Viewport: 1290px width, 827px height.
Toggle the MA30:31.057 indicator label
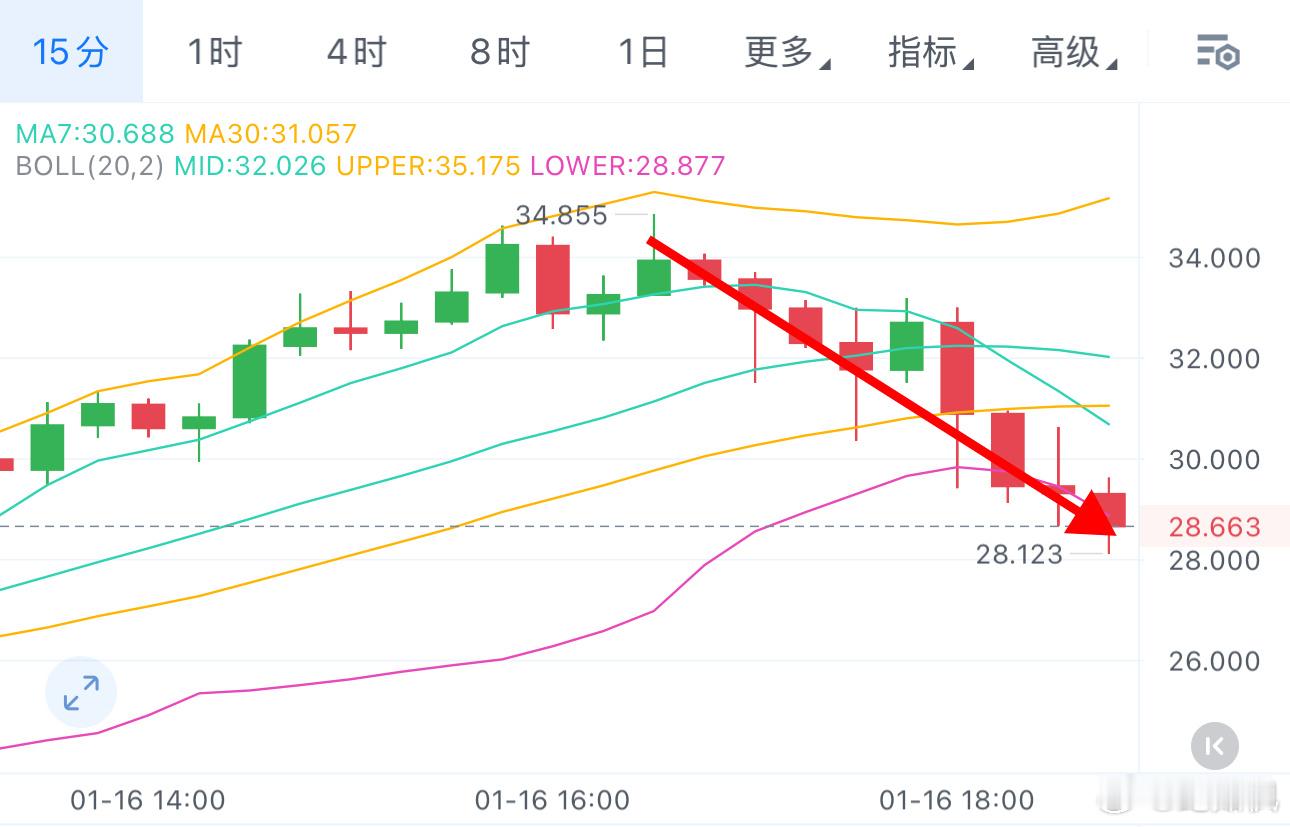point(270,131)
